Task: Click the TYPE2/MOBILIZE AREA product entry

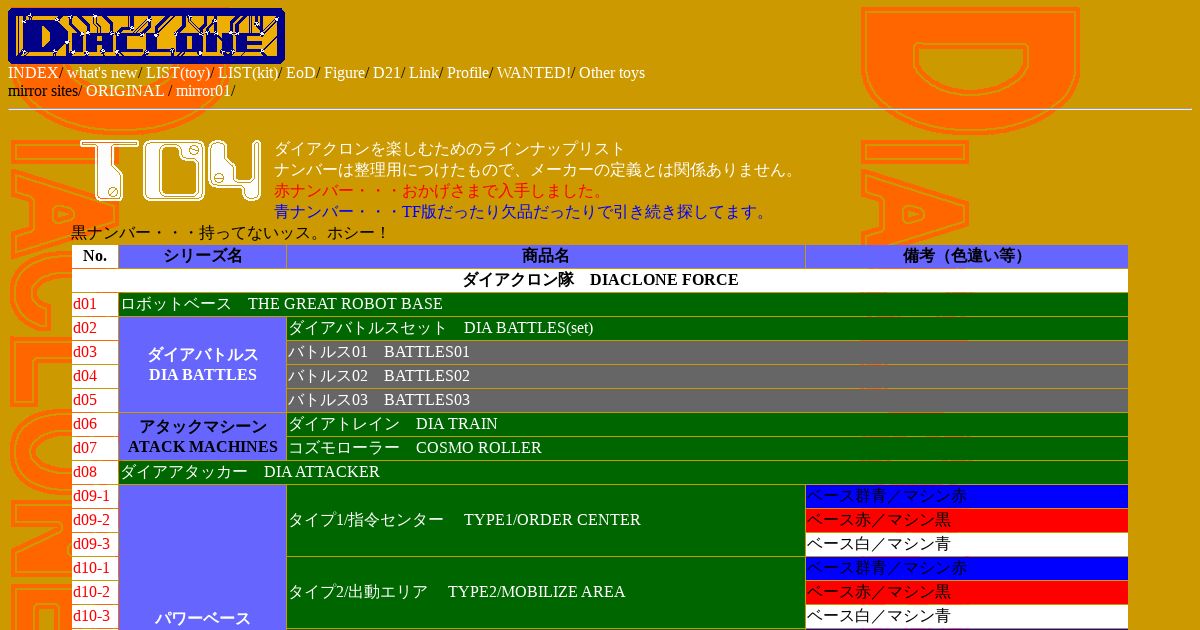Action: pyautogui.click(x=546, y=592)
